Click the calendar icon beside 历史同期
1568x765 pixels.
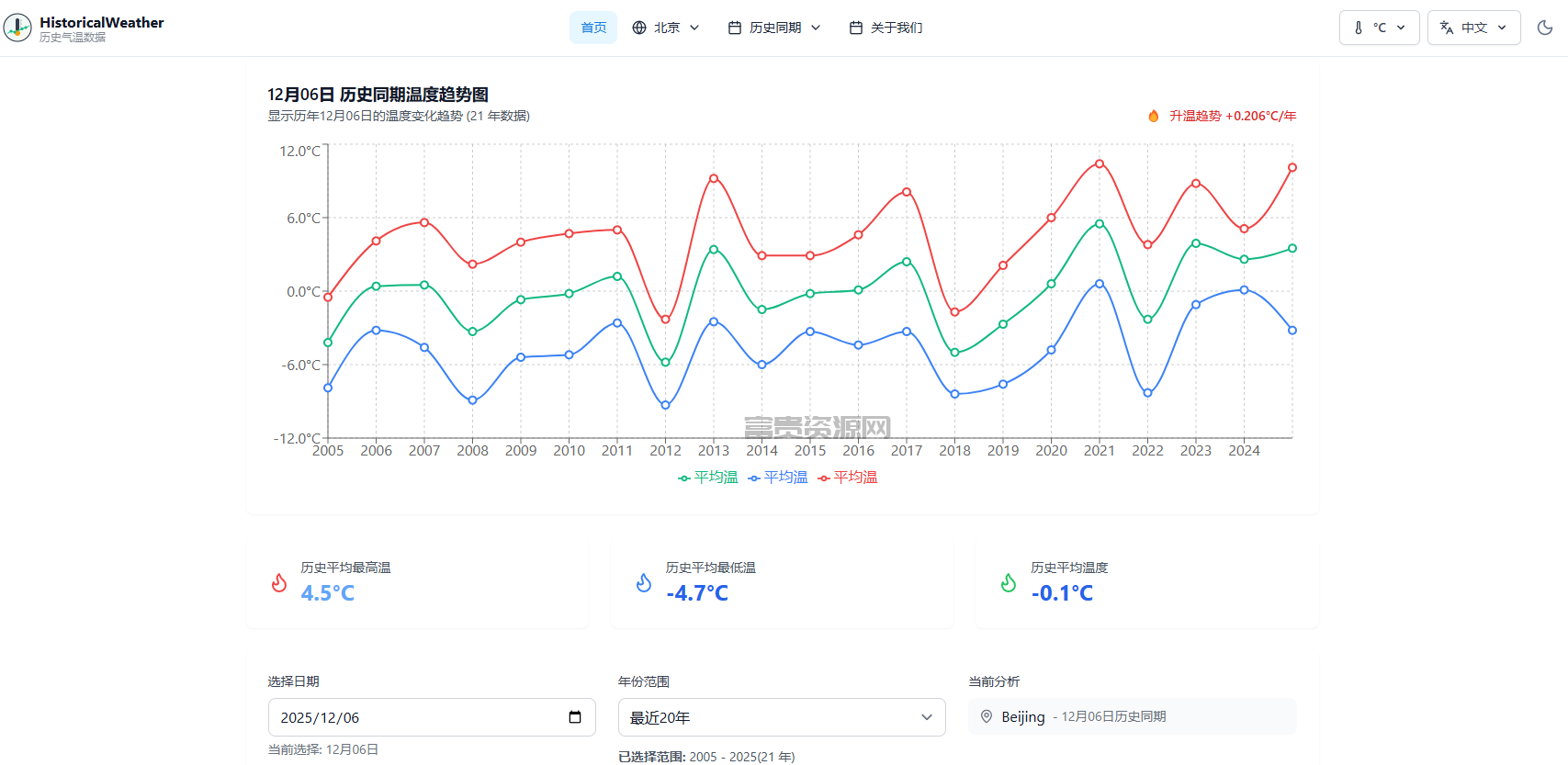735,28
